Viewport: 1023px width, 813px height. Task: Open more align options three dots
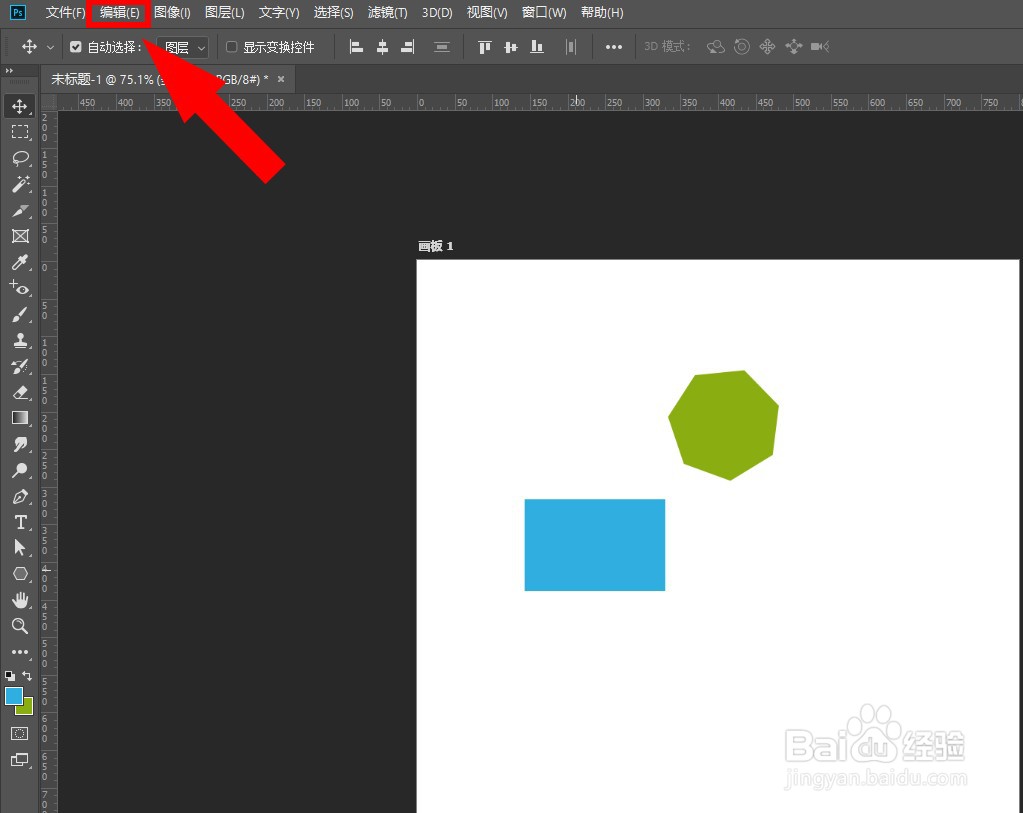tap(613, 47)
